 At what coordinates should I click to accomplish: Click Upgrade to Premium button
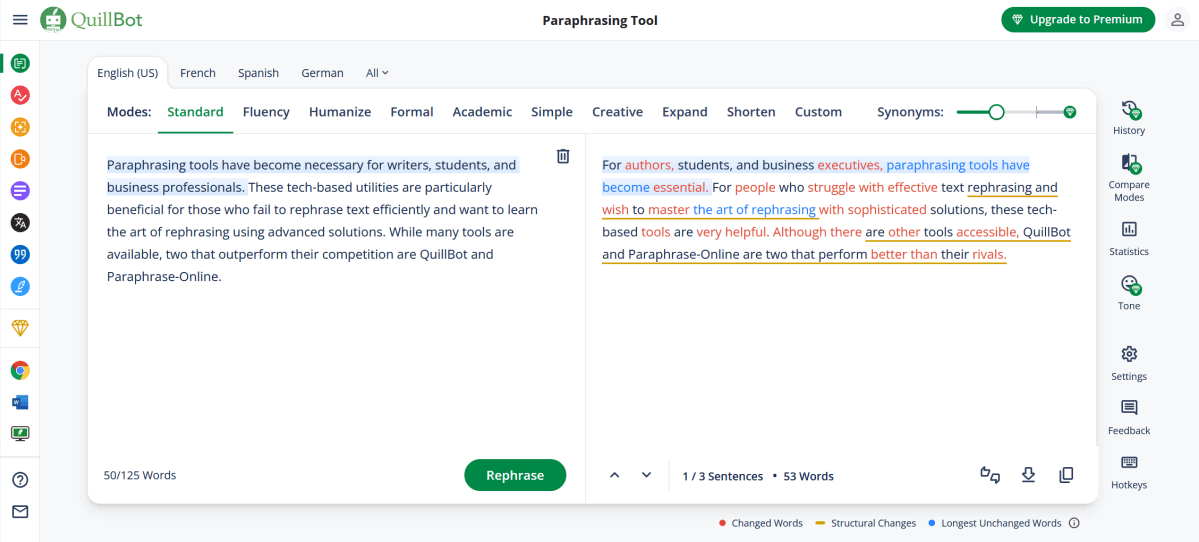tap(1078, 20)
